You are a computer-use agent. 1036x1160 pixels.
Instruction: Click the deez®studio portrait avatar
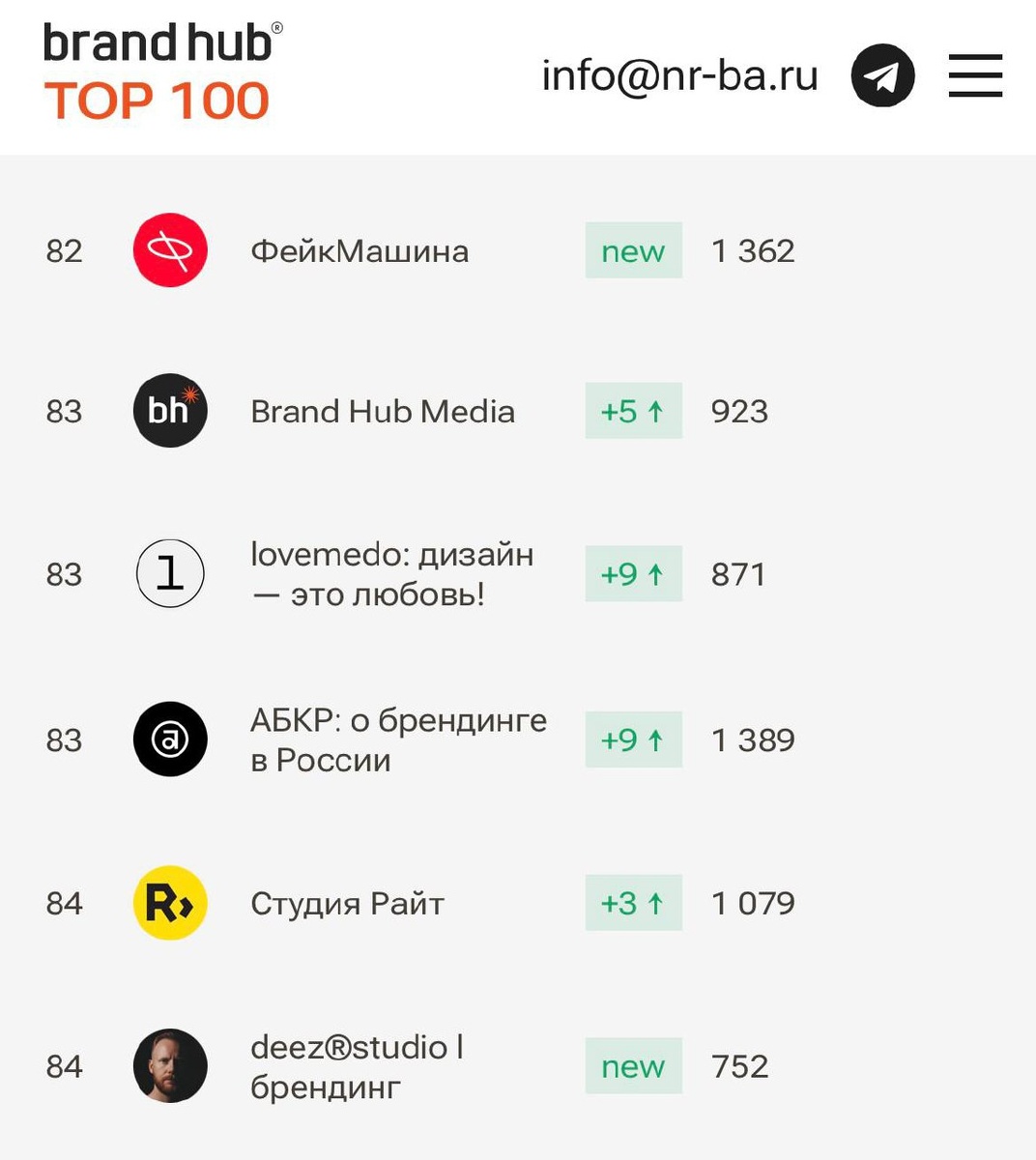click(x=170, y=1066)
